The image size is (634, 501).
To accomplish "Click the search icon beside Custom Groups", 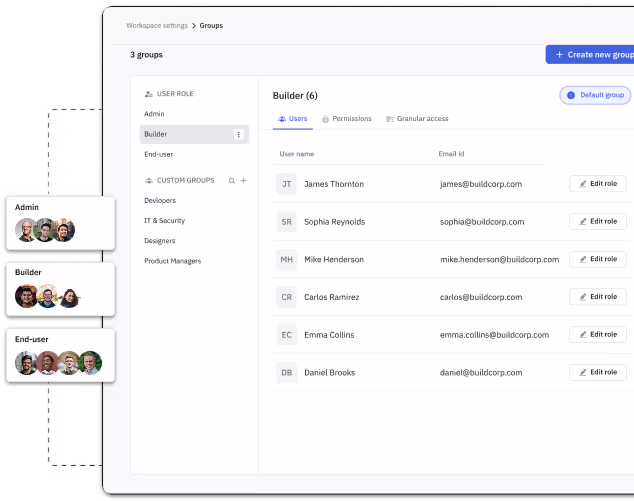I will (232, 181).
